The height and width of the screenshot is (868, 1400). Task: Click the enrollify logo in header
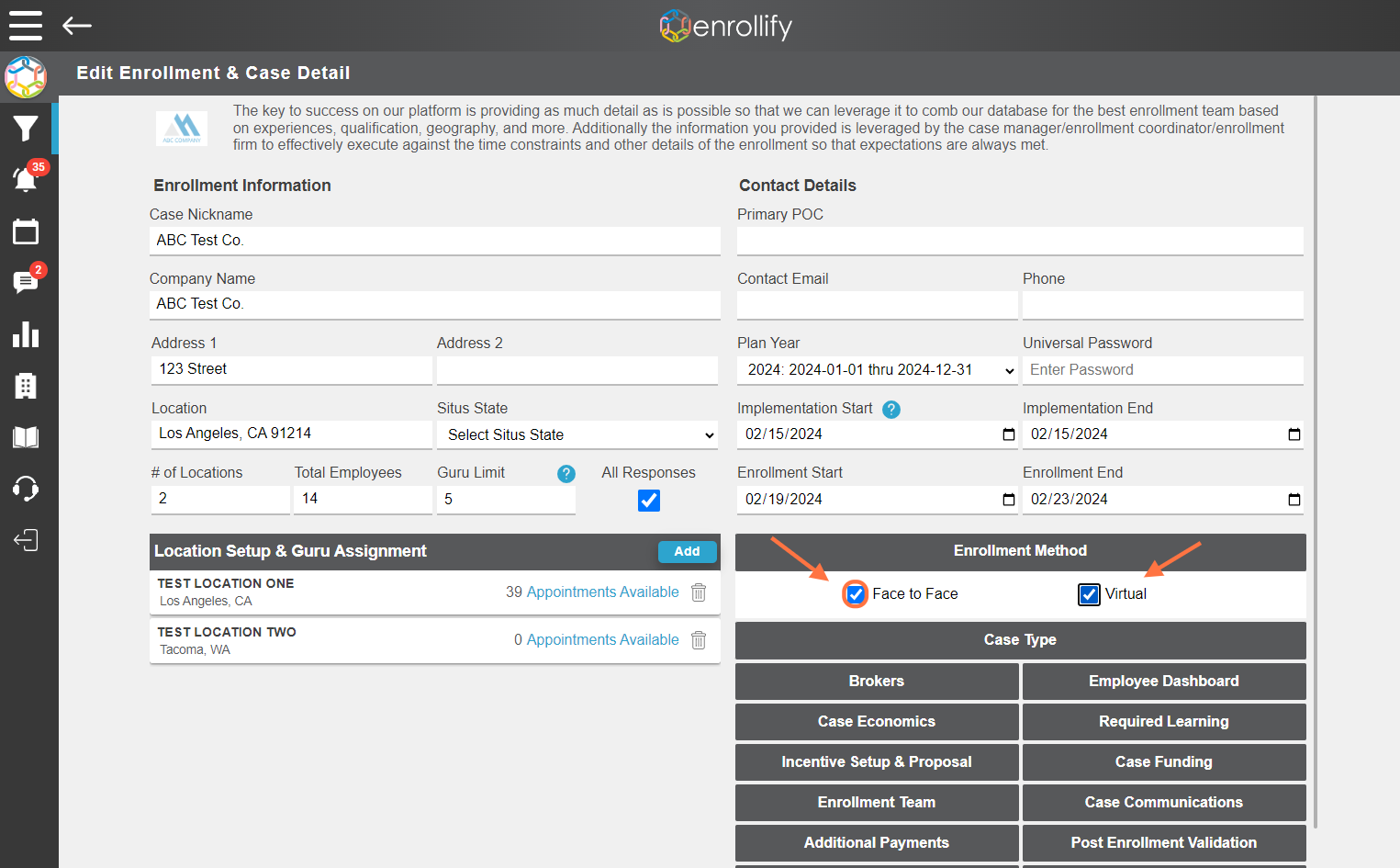click(725, 26)
